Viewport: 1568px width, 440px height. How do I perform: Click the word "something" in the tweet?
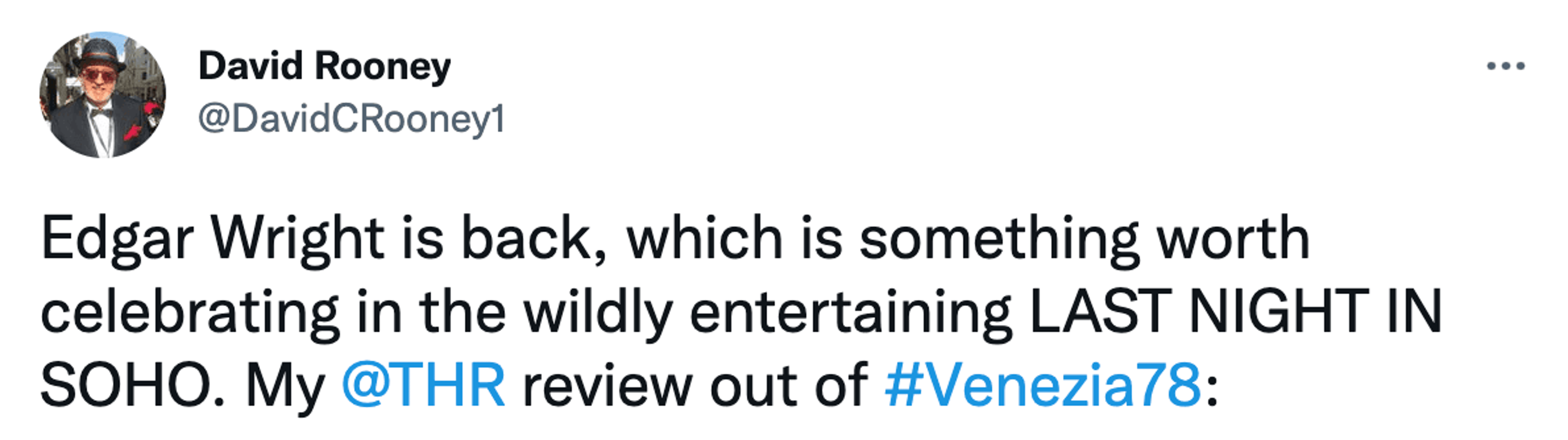point(998,238)
